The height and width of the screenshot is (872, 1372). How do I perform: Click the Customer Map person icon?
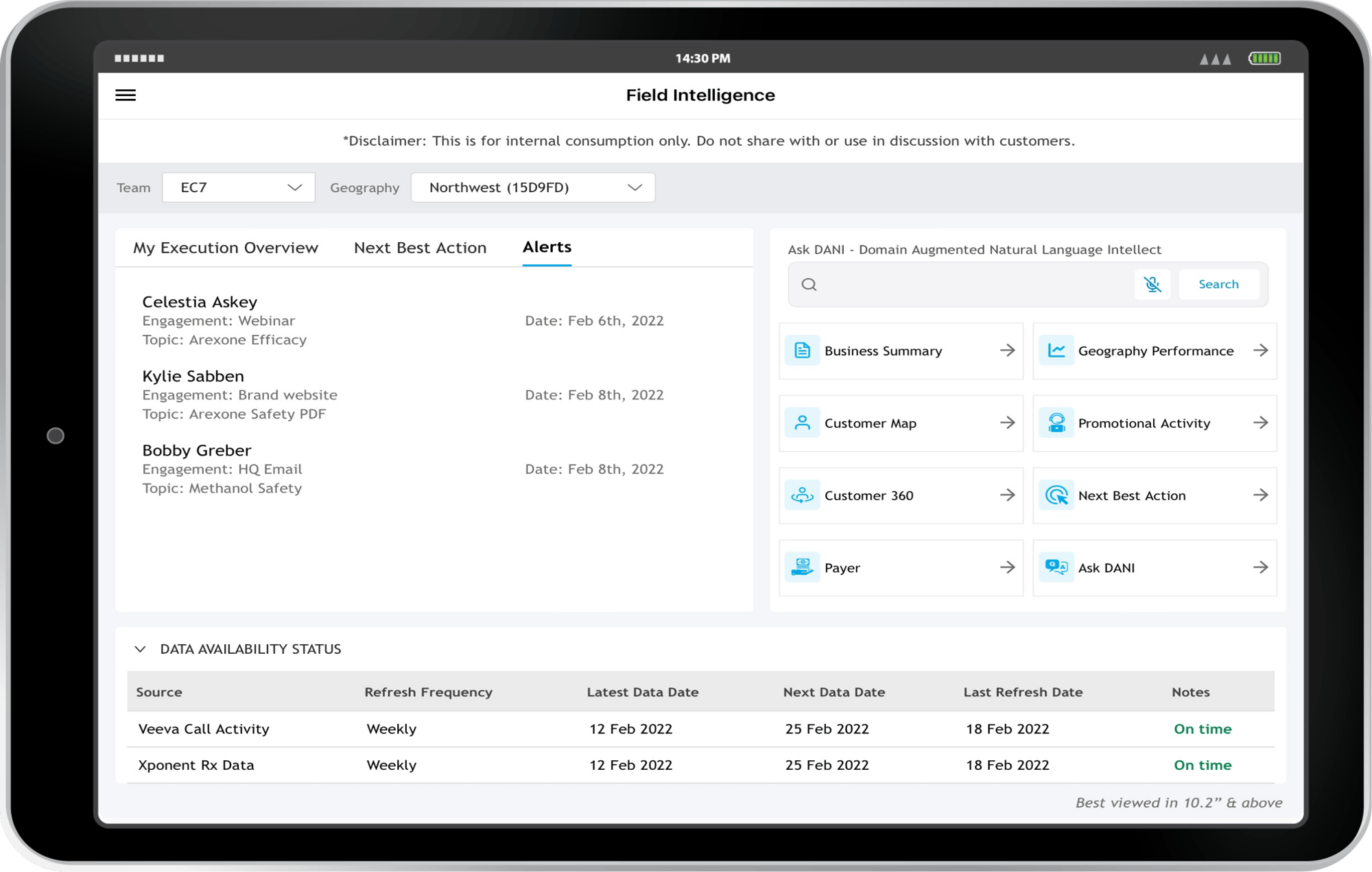pyautogui.click(x=802, y=423)
